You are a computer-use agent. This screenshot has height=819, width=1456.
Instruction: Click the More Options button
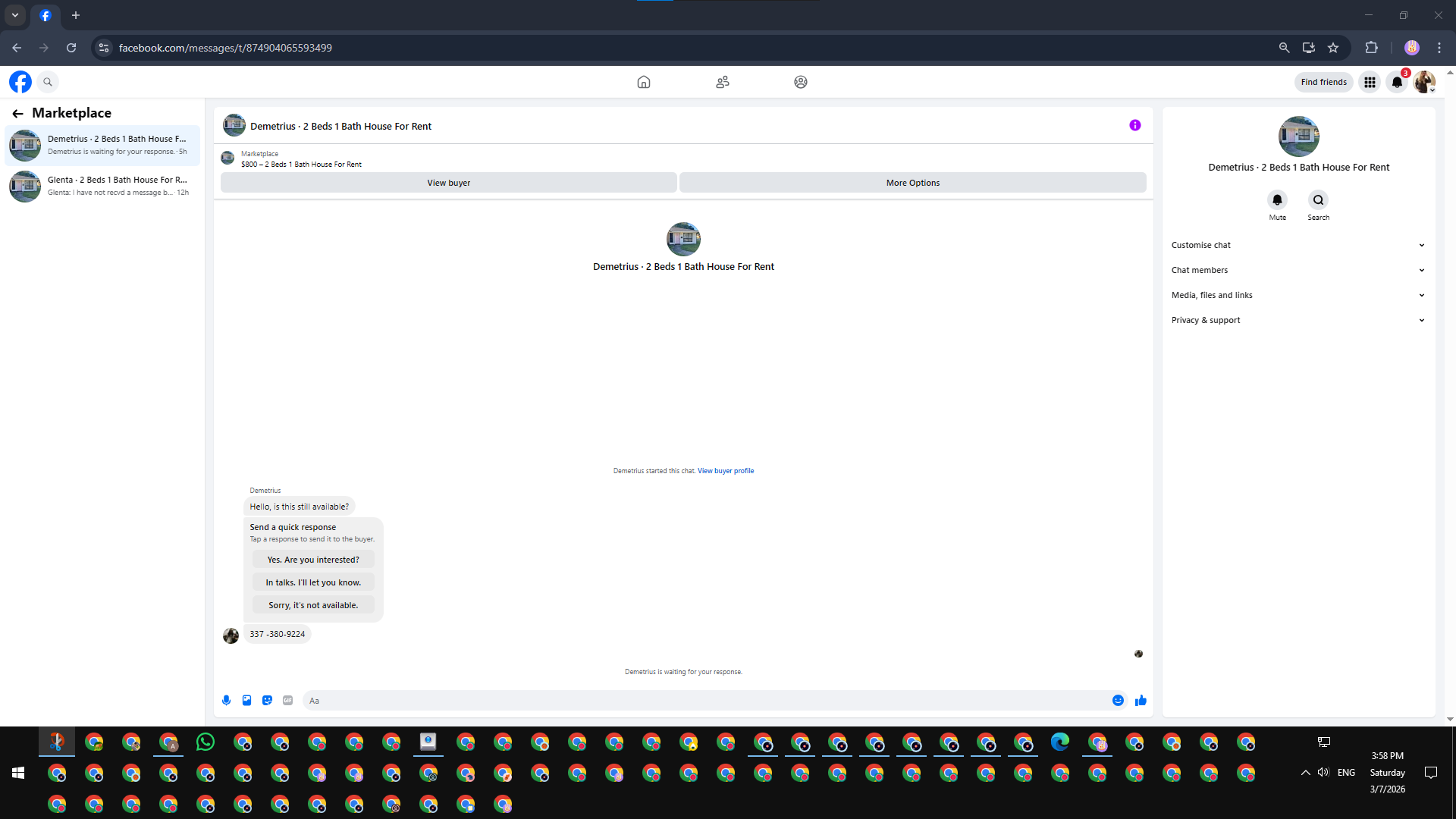(913, 183)
